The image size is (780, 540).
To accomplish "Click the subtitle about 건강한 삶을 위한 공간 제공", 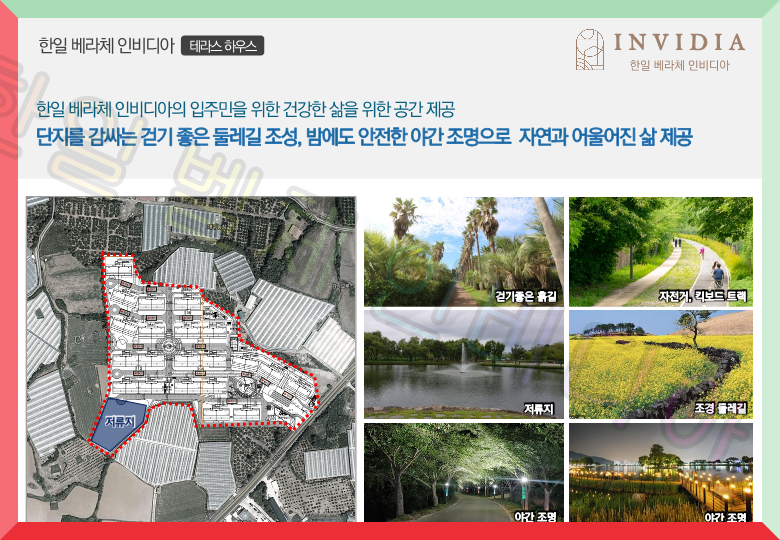I will 246,109.
